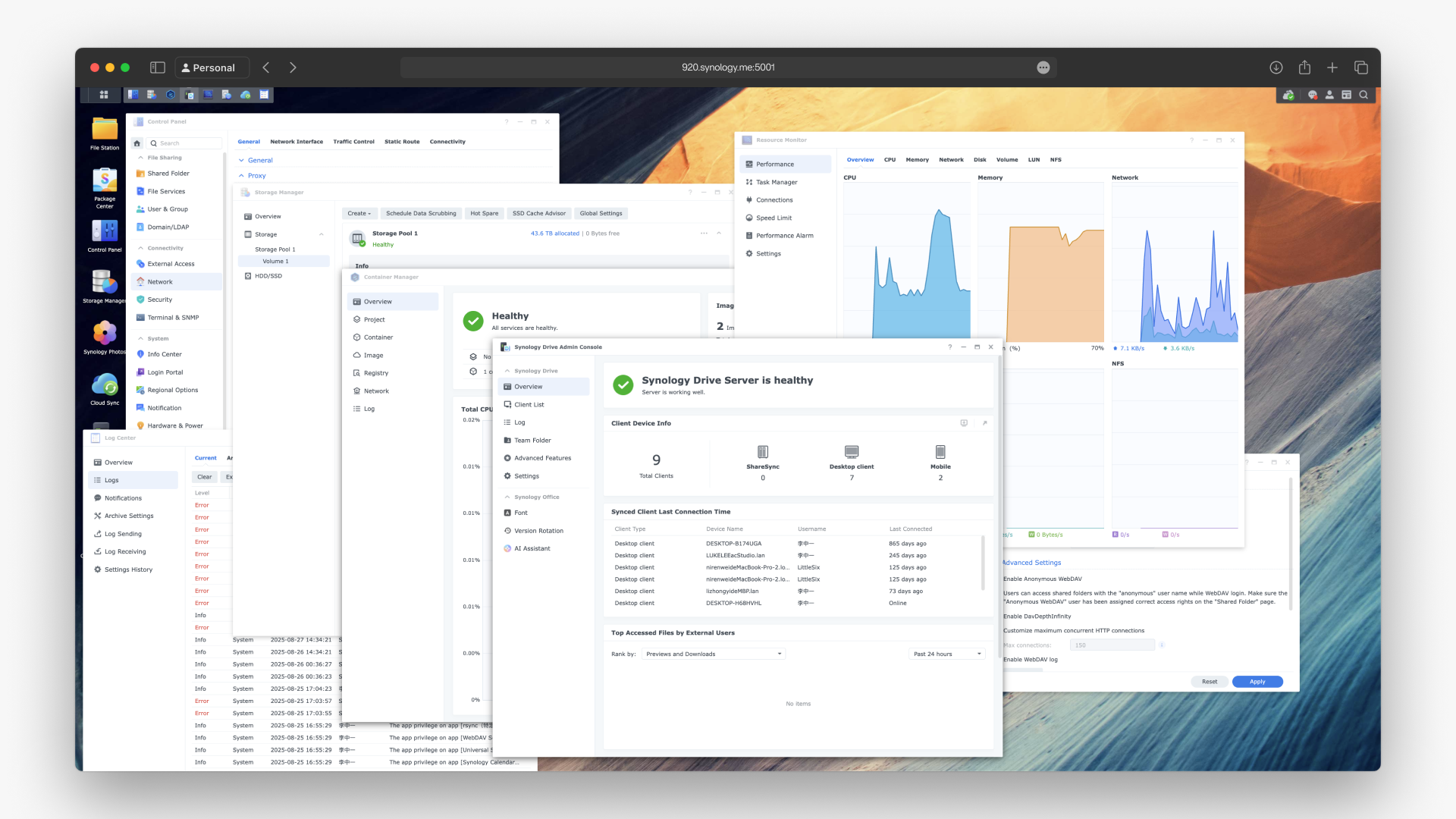Viewport: 1456px width, 819px height.
Task: Open Registry in Container Manager
Action: [392, 373]
